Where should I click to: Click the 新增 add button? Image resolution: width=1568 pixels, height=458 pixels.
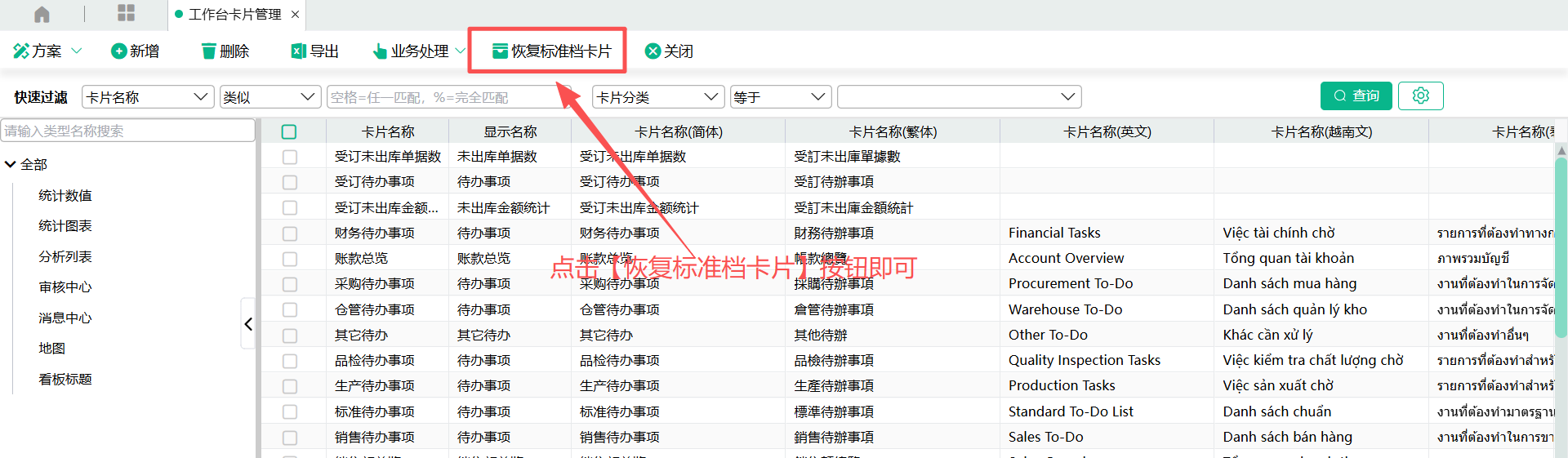[136, 51]
